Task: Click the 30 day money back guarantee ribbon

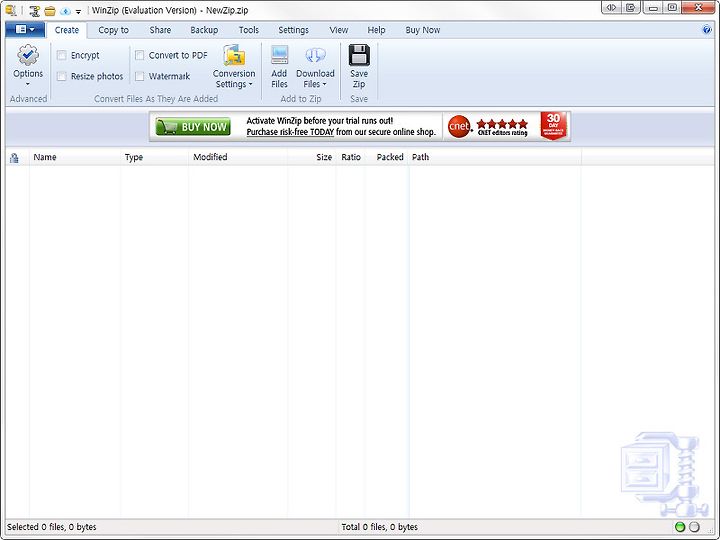Action: point(553,125)
